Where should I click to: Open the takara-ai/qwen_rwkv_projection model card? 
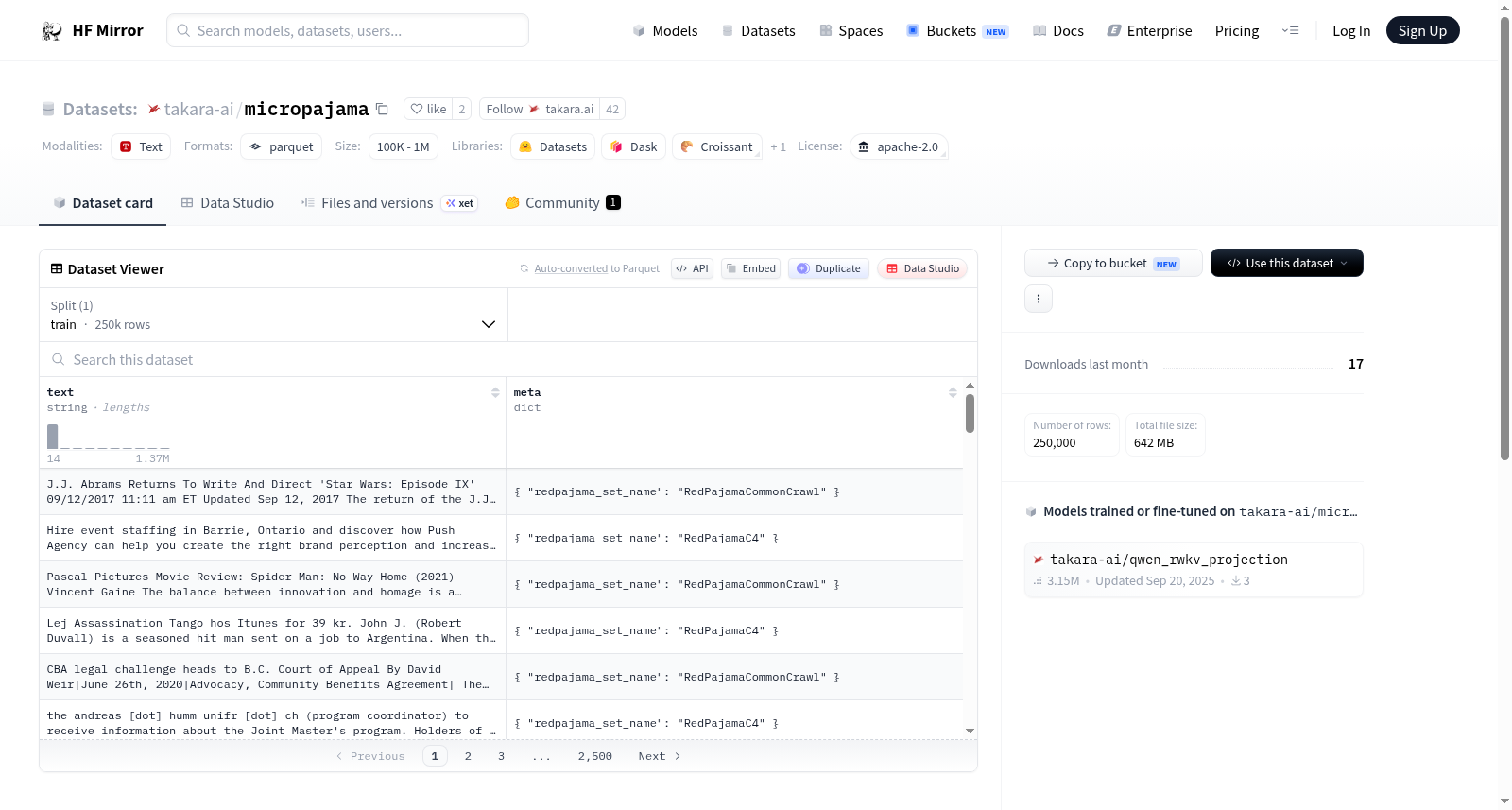(x=1194, y=569)
